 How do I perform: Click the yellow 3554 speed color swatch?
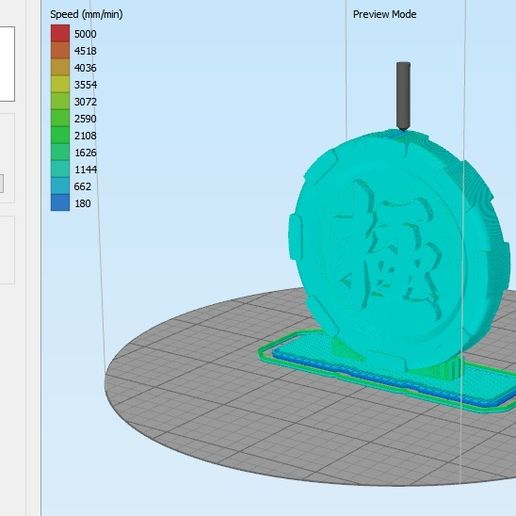pos(60,84)
